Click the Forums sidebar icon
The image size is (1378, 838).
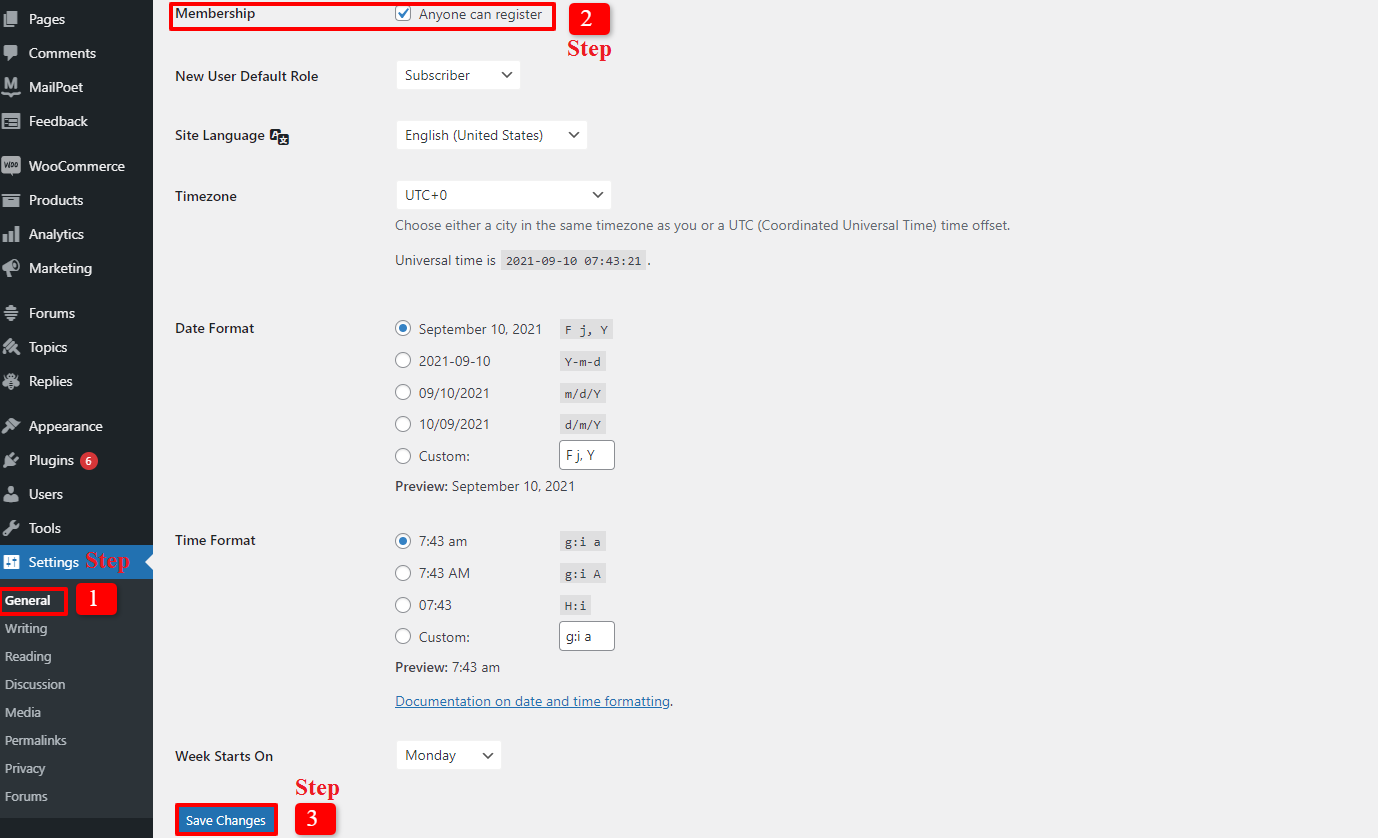click(11, 313)
